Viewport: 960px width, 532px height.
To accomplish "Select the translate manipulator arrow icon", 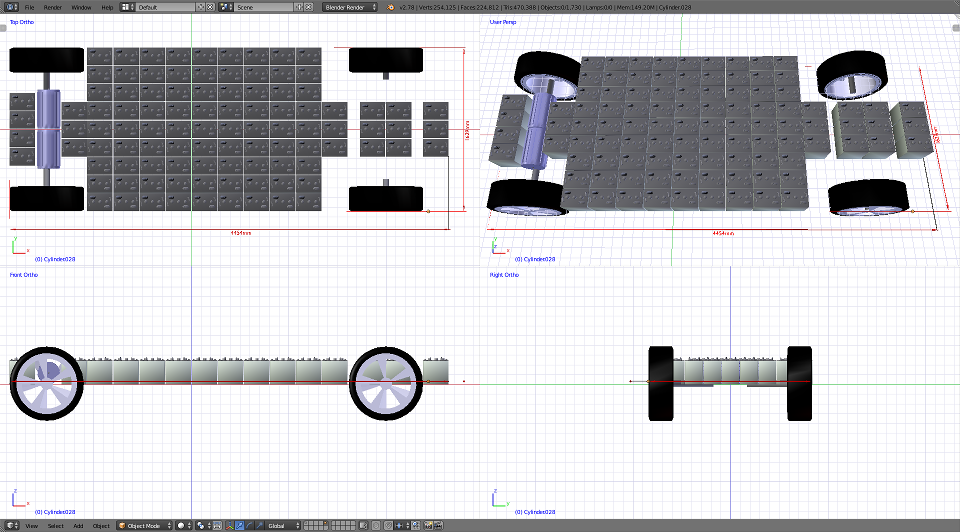I will coord(239,525).
